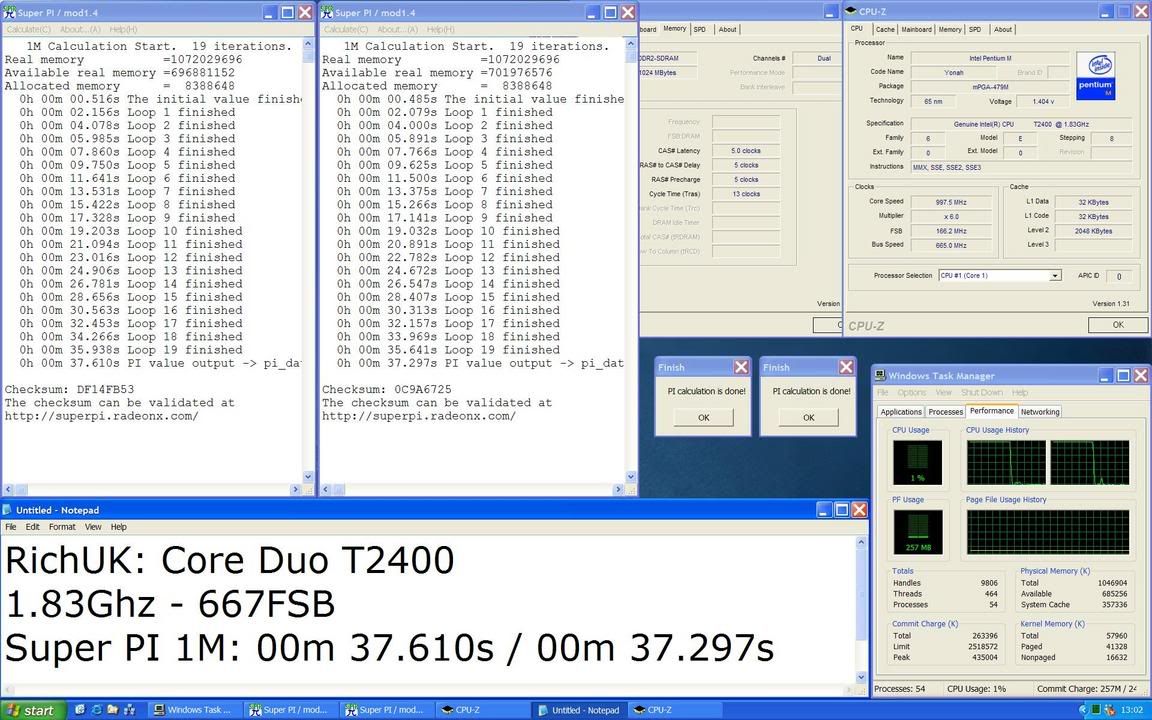Select the CPU tab in the front CPU-Z window
This screenshot has width=1152, height=720.
pyautogui.click(x=857, y=29)
